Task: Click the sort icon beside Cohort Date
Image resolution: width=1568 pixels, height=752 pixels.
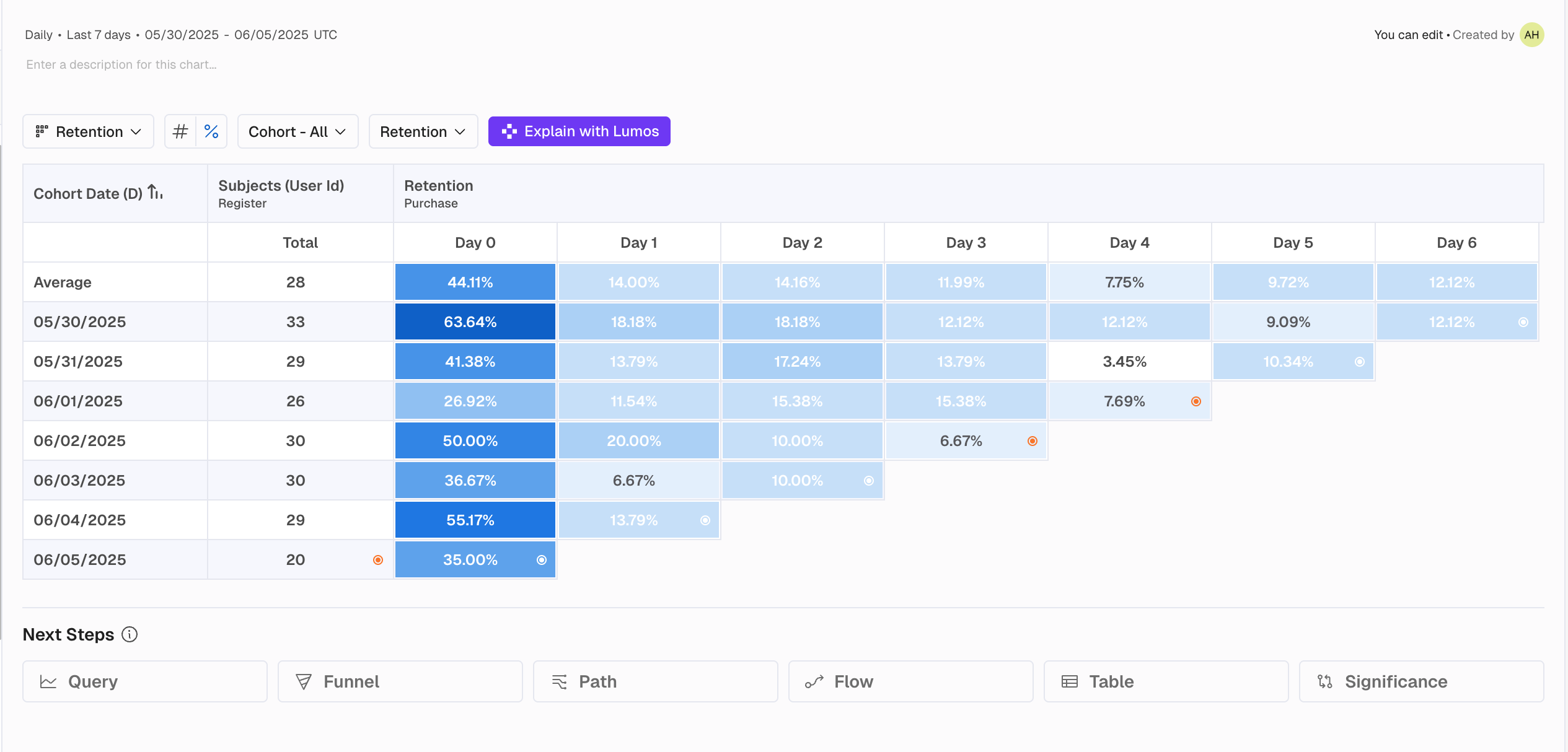Action: 155,193
